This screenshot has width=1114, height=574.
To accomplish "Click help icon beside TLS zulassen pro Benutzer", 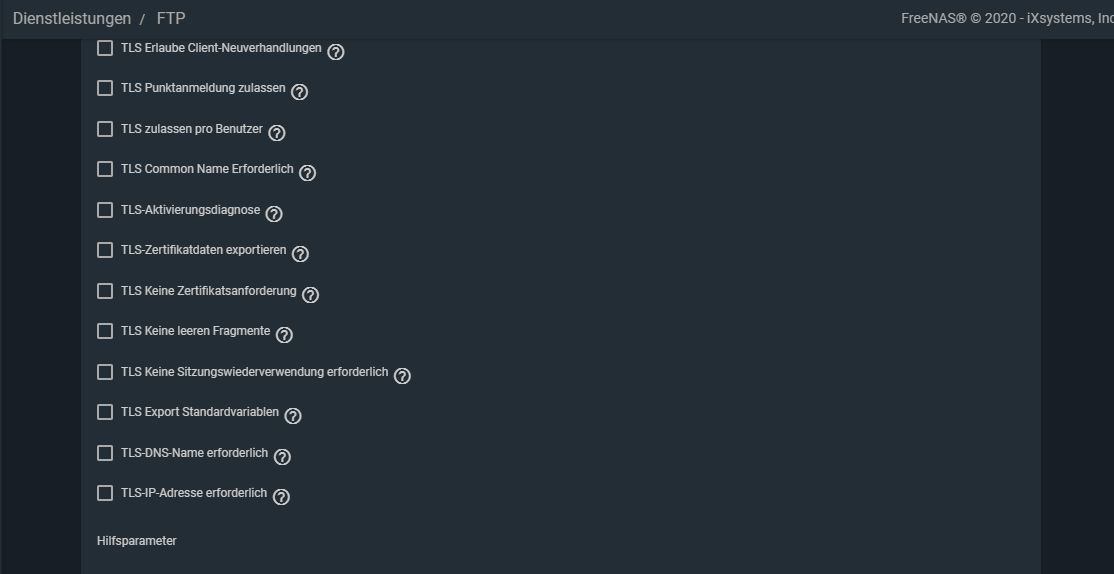I will [x=277, y=133].
